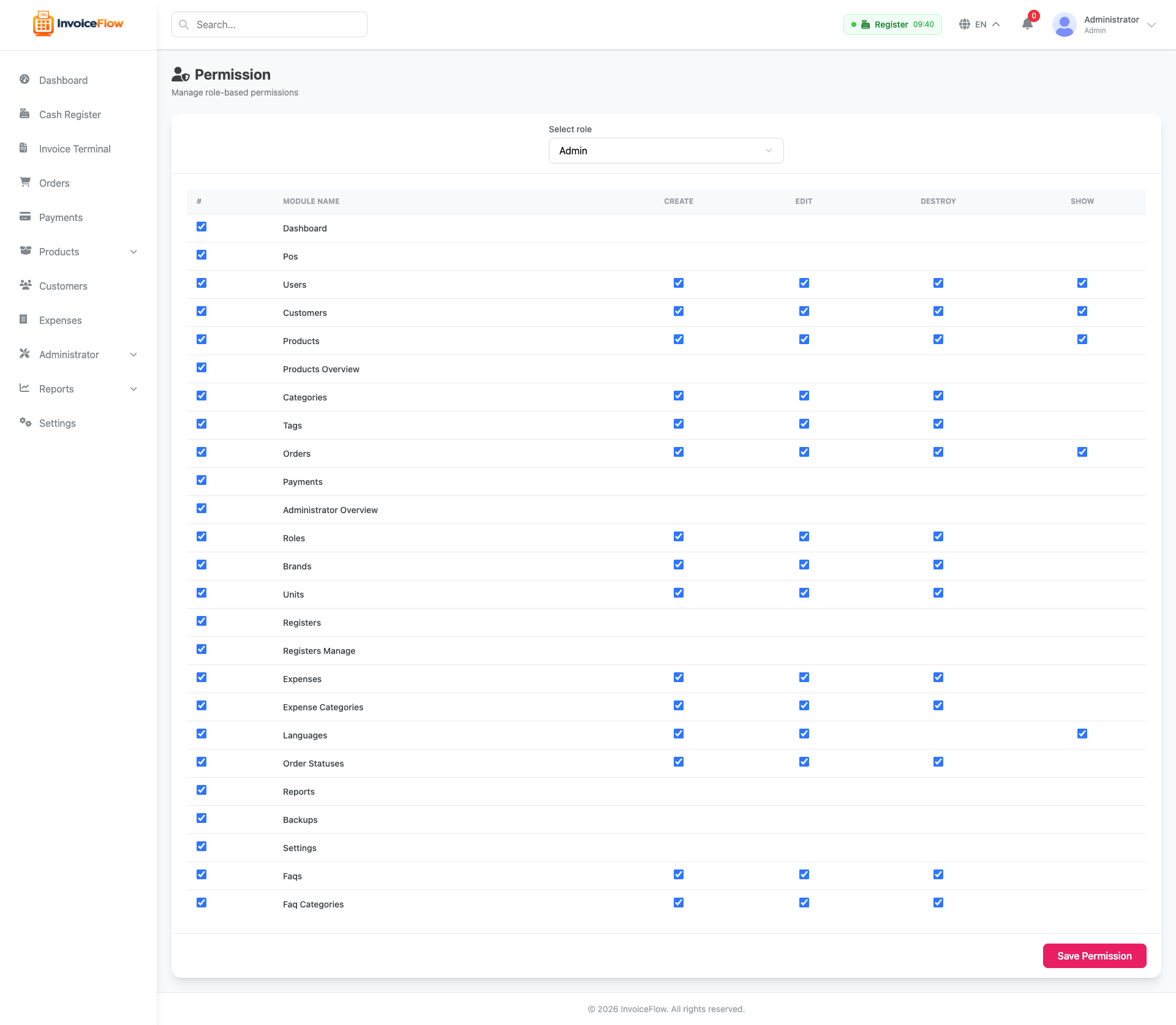Screen dimensions: 1176x1025
Task: Uncheck Languages Show permission
Action: tap(1082, 734)
